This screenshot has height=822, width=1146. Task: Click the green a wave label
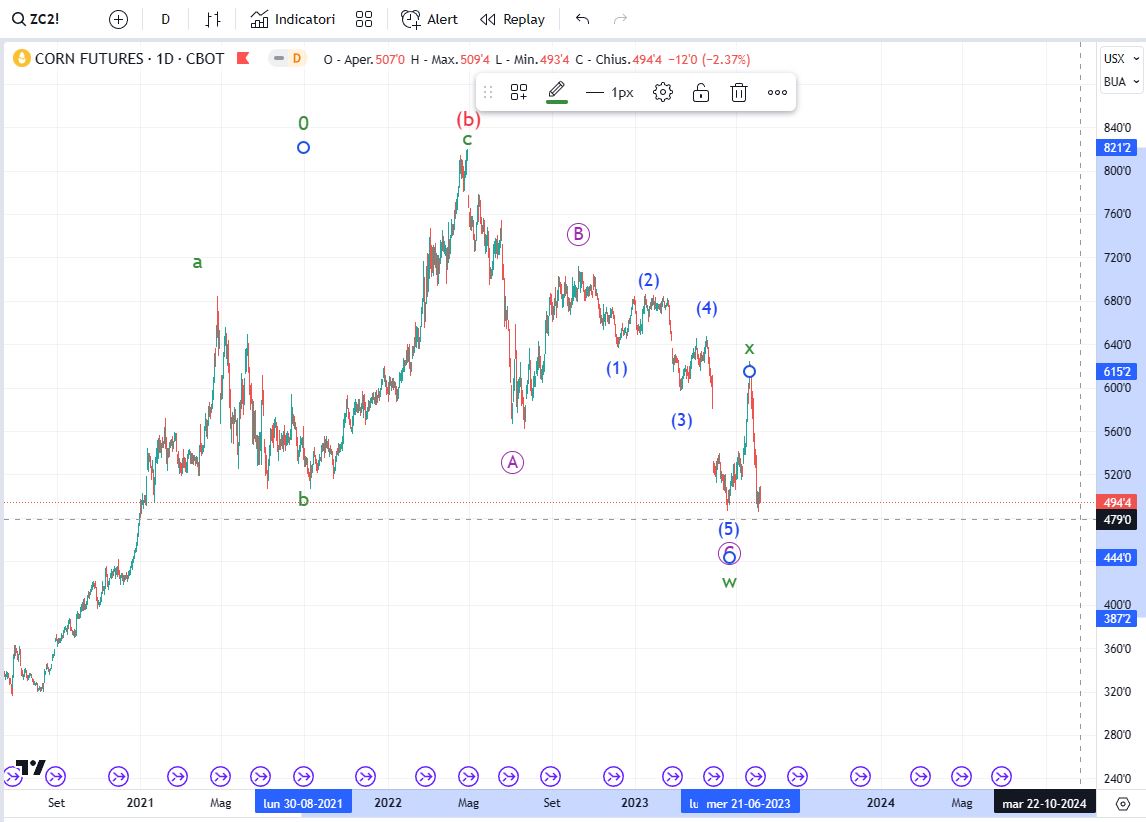tap(197, 262)
